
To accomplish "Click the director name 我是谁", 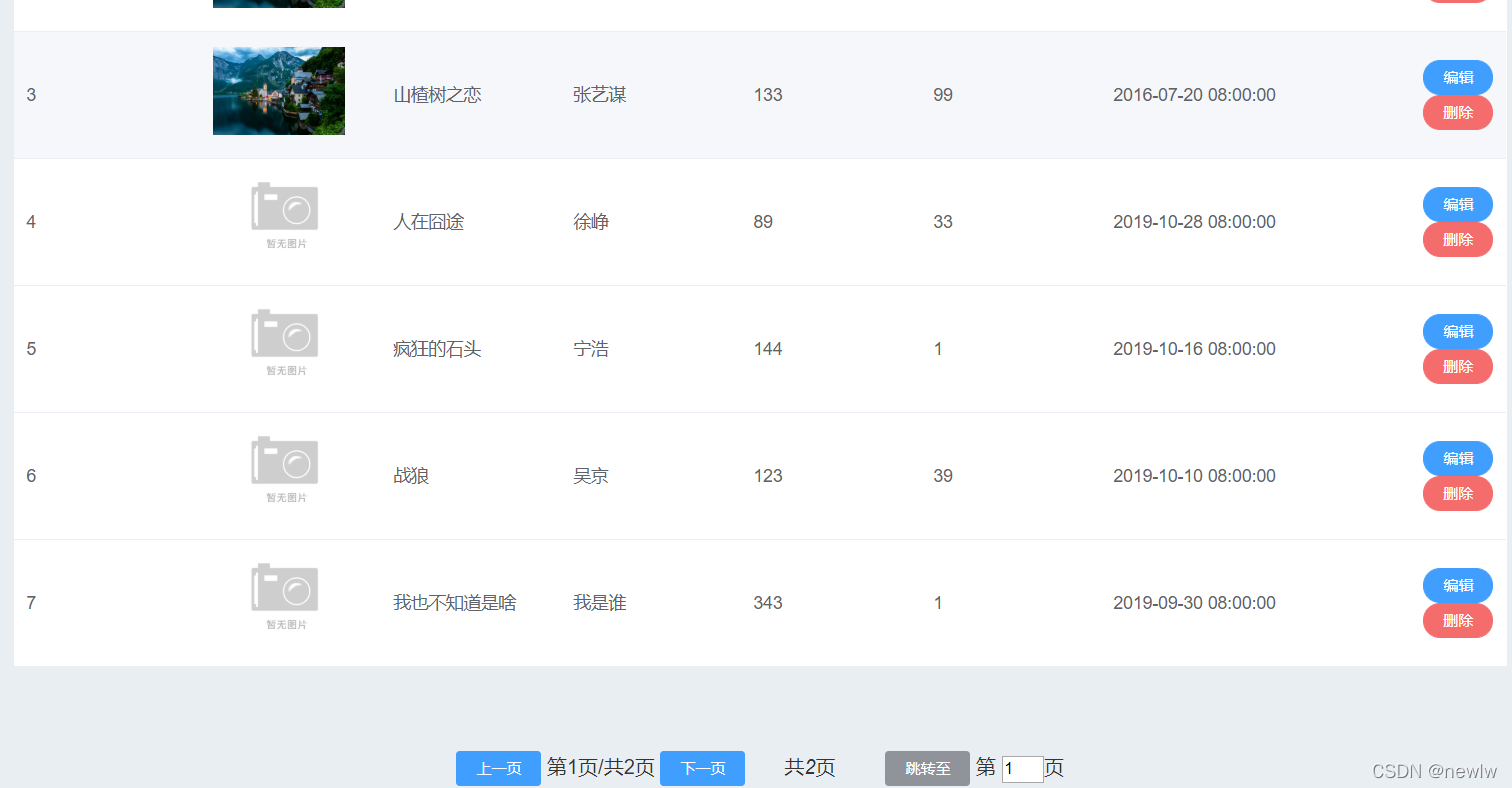I will [600, 603].
